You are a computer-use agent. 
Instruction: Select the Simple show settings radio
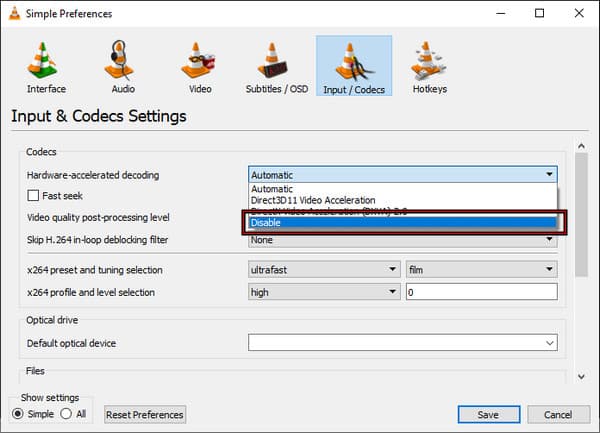pyautogui.click(x=18, y=413)
